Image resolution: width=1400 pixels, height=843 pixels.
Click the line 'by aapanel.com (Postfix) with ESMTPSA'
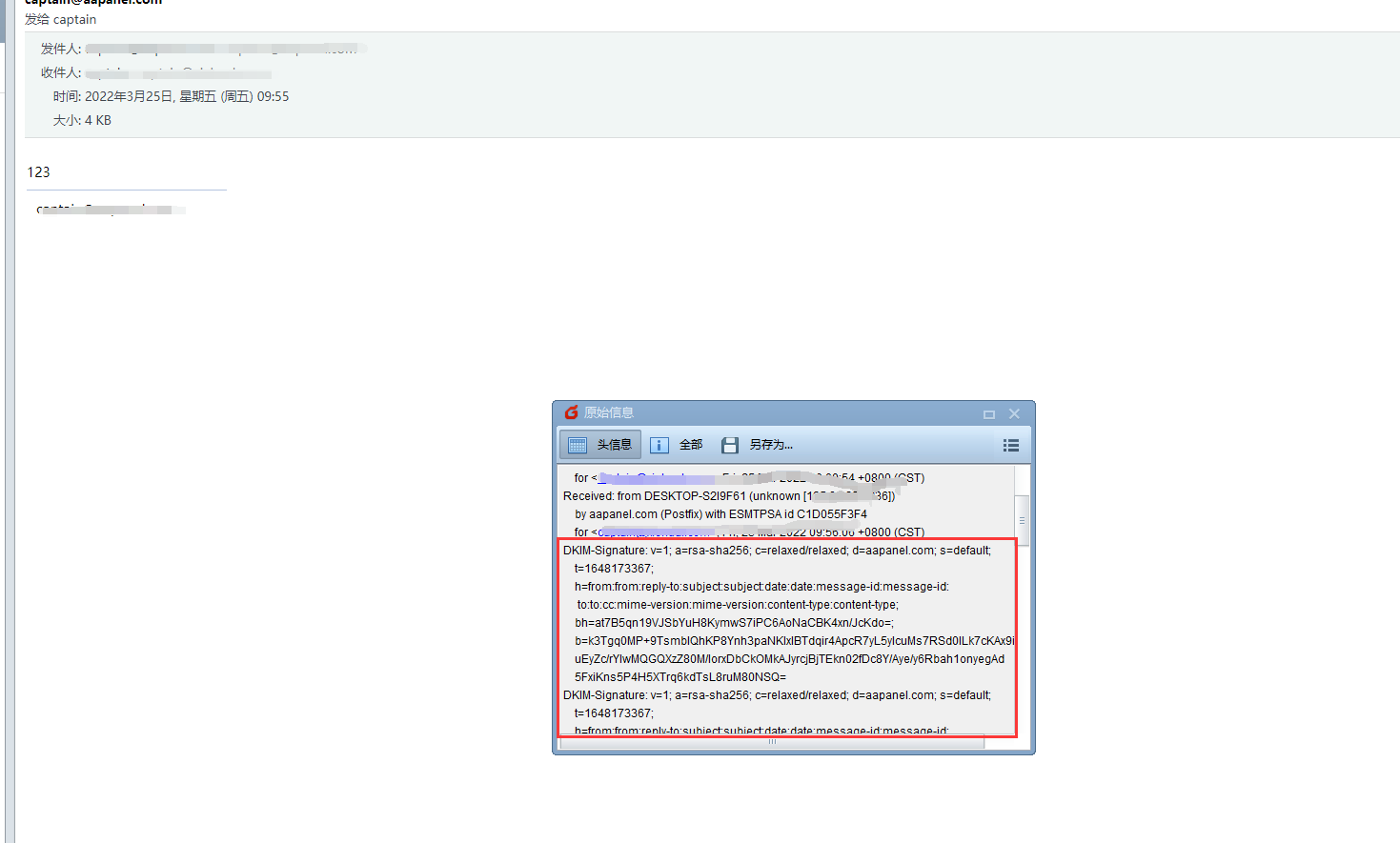tap(720, 514)
